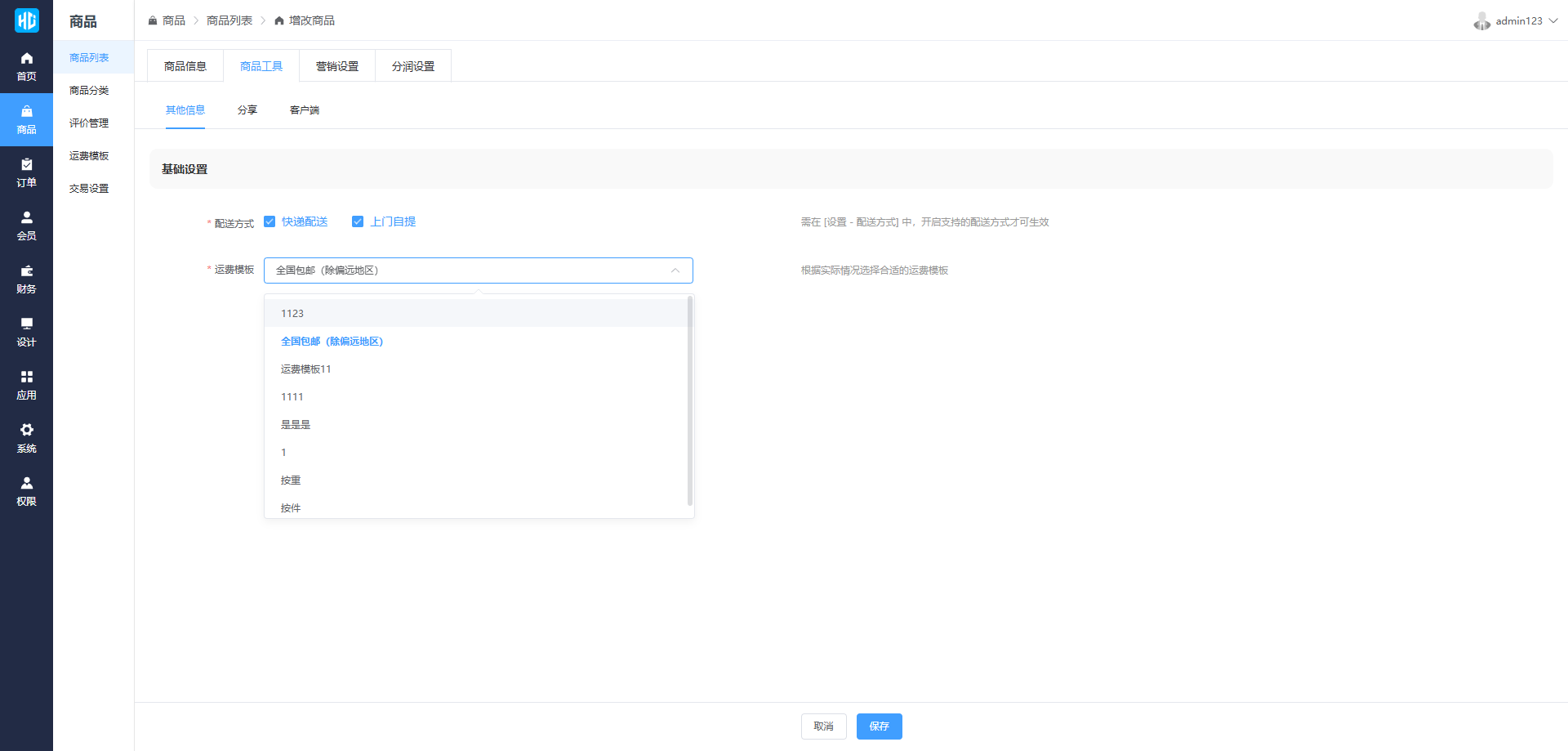This screenshot has width=1568, height=751.
Task: Toggle the 上门自提 checkbox
Action: pyautogui.click(x=358, y=221)
